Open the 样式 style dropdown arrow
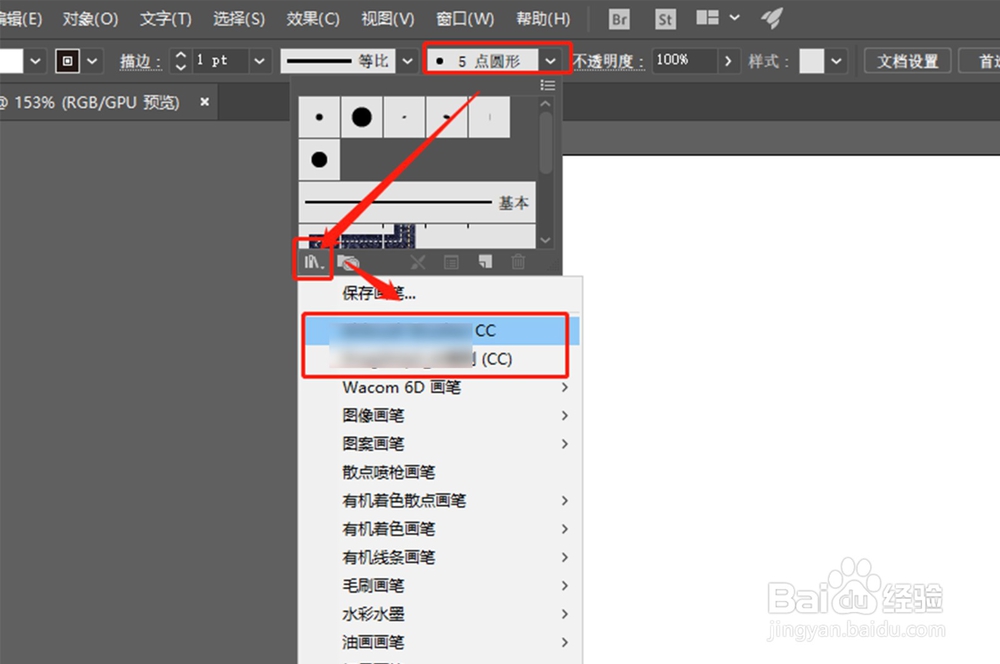 click(836, 61)
